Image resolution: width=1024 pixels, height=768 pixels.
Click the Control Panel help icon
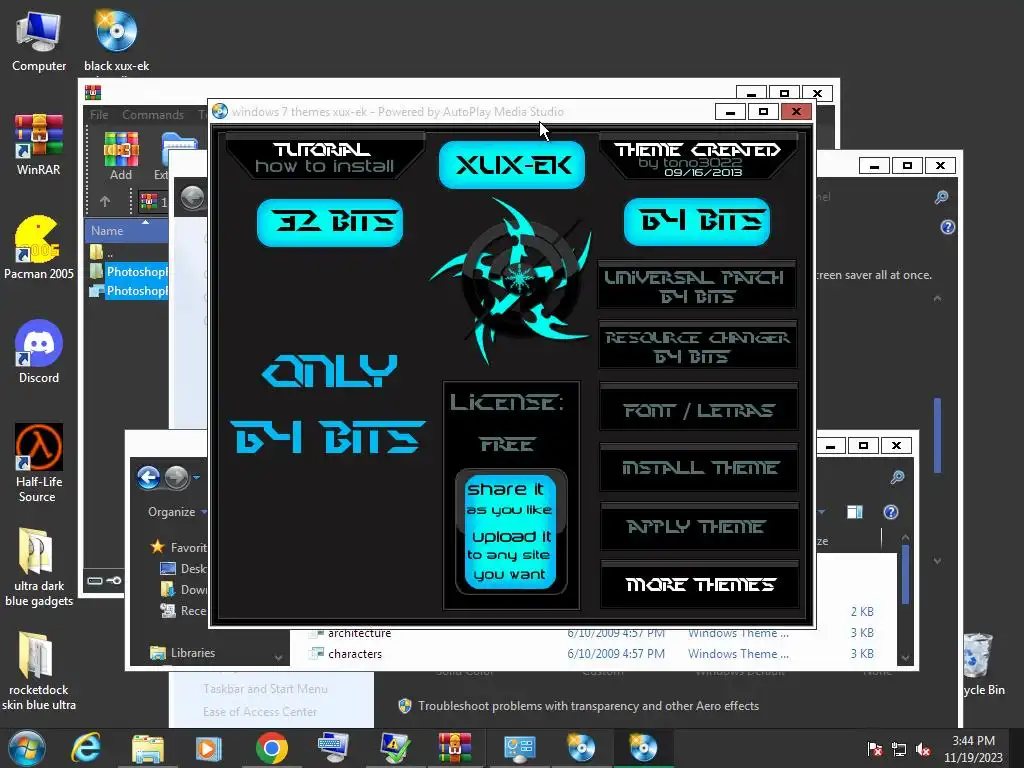click(x=948, y=227)
